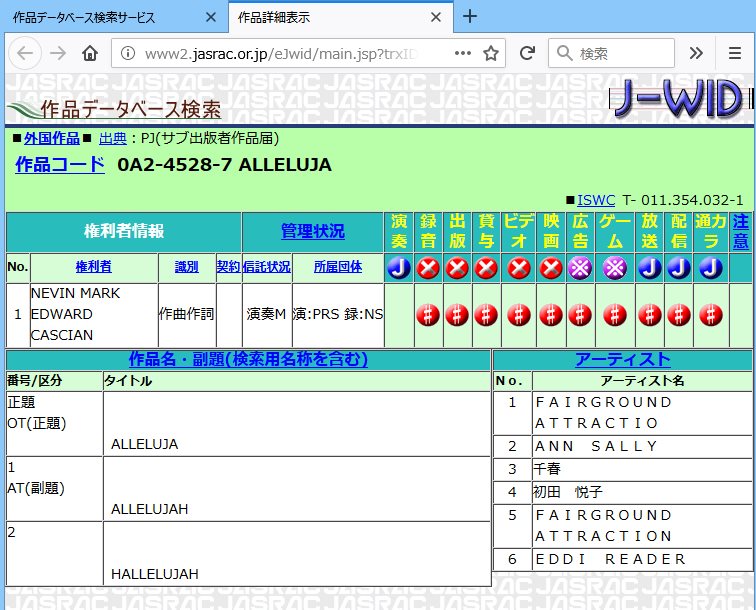
Task: Click the blue J icon under 演奏
Action: [399, 268]
